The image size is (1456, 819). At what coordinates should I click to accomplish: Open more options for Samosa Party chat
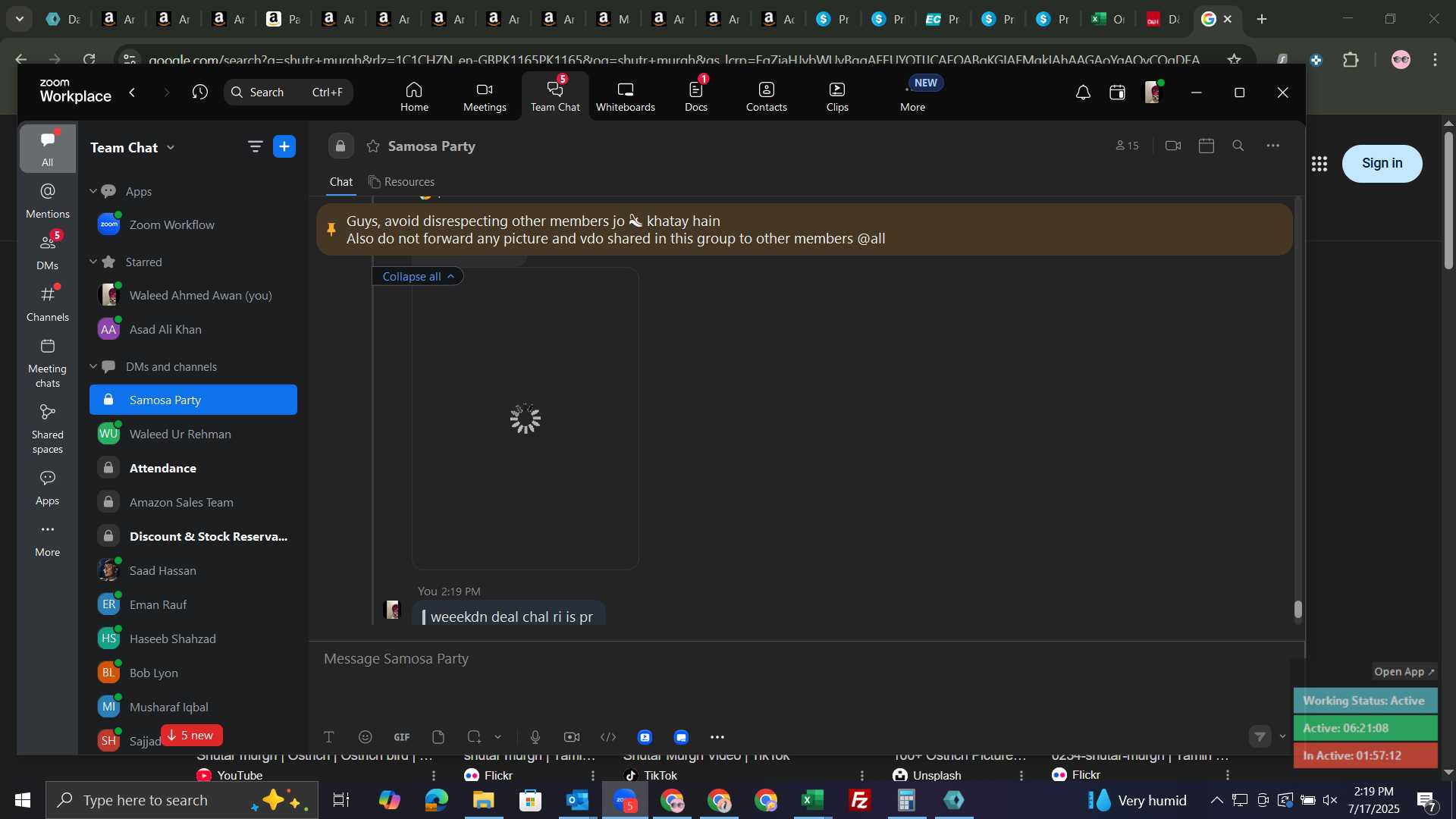pyautogui.click(x=1273, y=146)
